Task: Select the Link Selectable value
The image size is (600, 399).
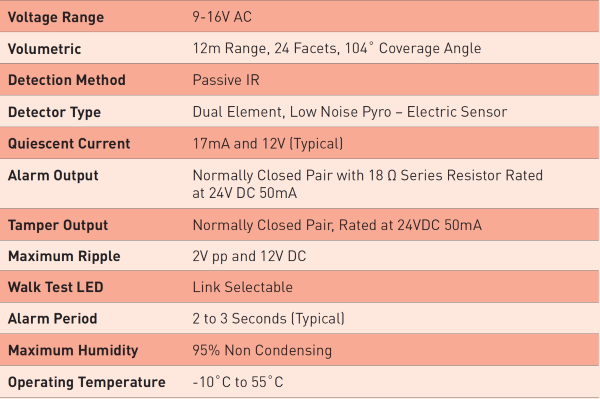Action: pos(243,287)
